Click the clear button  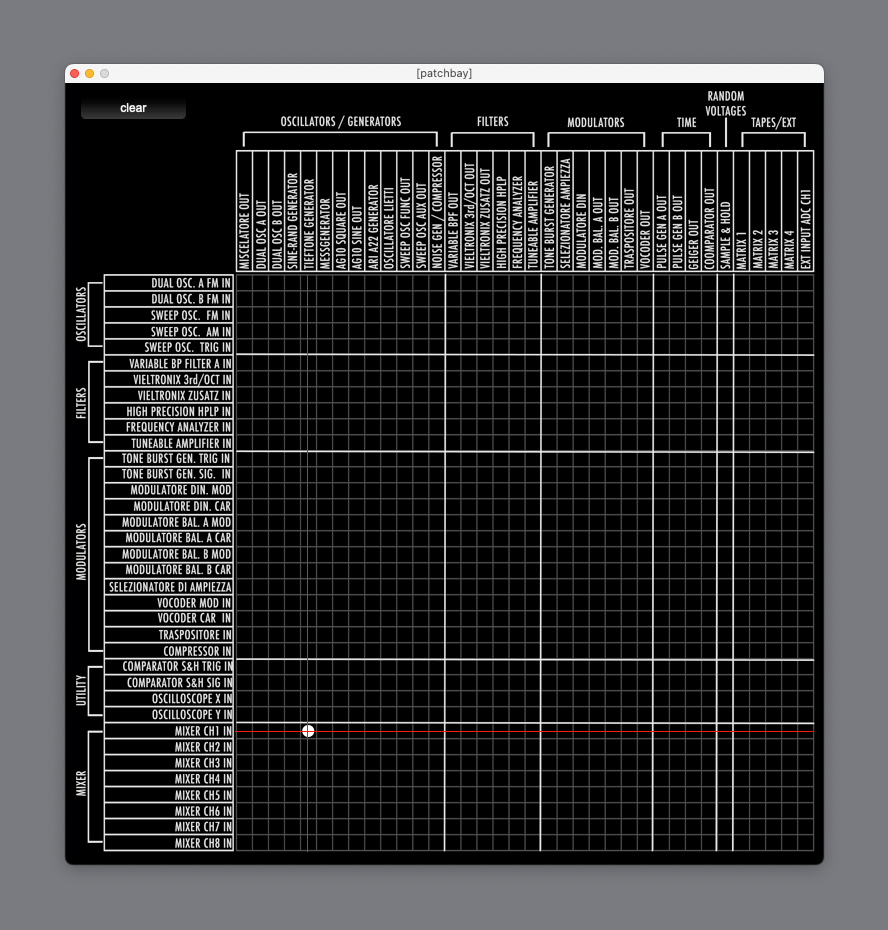[133, 108]
